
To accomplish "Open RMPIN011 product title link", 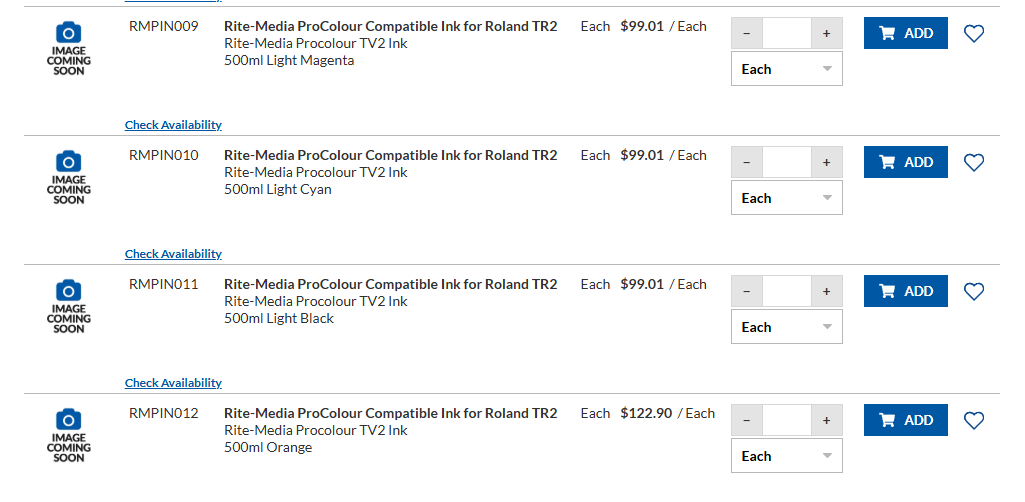I will [390, 284].
